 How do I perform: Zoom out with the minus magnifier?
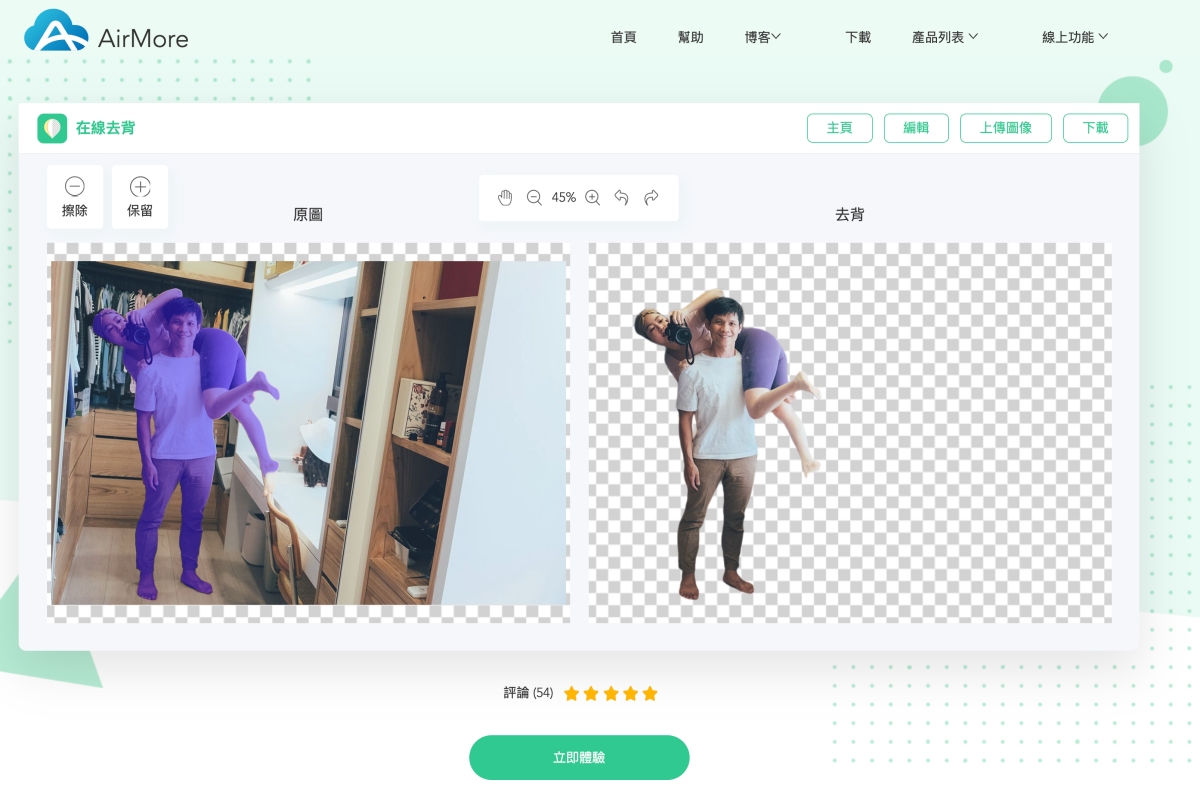(534, 198)
